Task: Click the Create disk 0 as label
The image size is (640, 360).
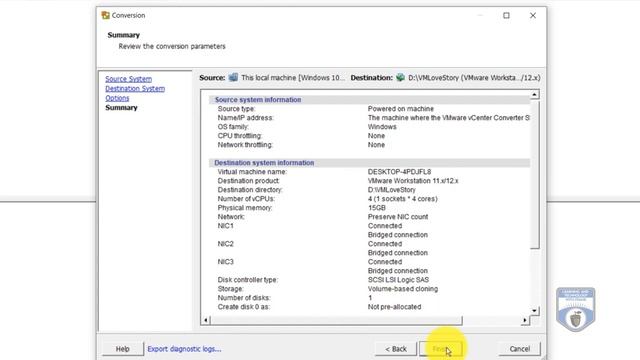Action: (x=244, y=307)
